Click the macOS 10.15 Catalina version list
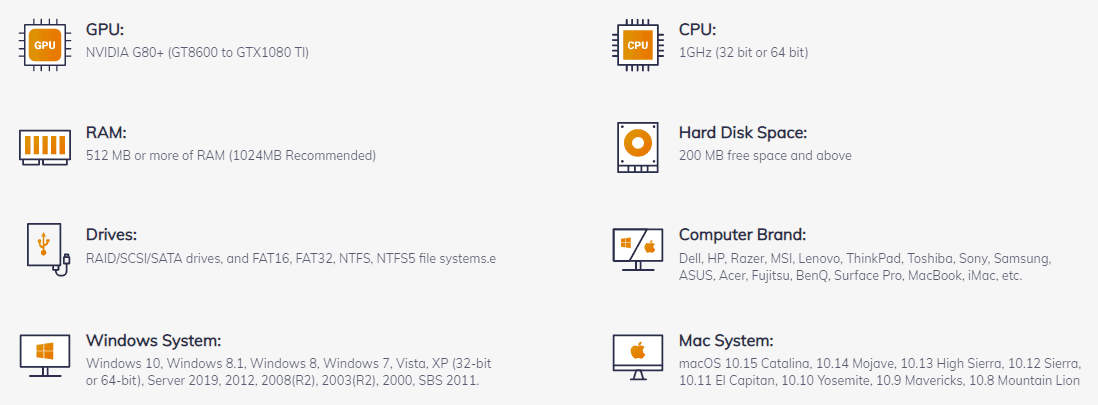1098x405 pixels. [x=879, y=372]
